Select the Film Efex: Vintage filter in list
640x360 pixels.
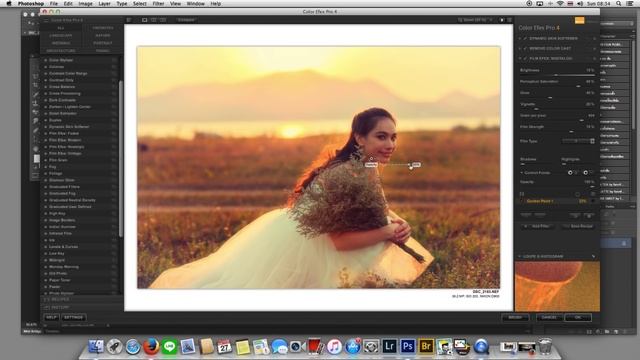point(65,153)
